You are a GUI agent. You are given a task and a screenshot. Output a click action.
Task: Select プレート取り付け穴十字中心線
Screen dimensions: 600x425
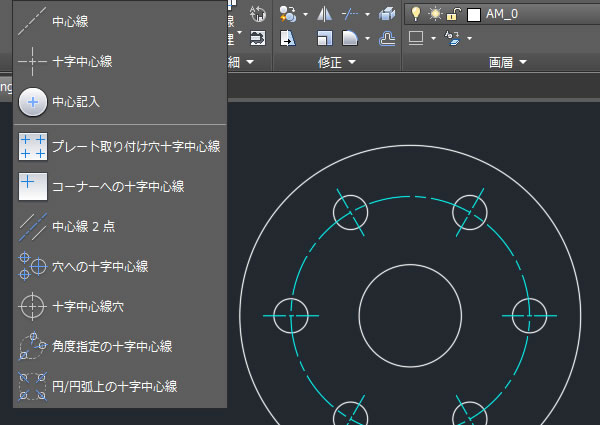point(120,147)
